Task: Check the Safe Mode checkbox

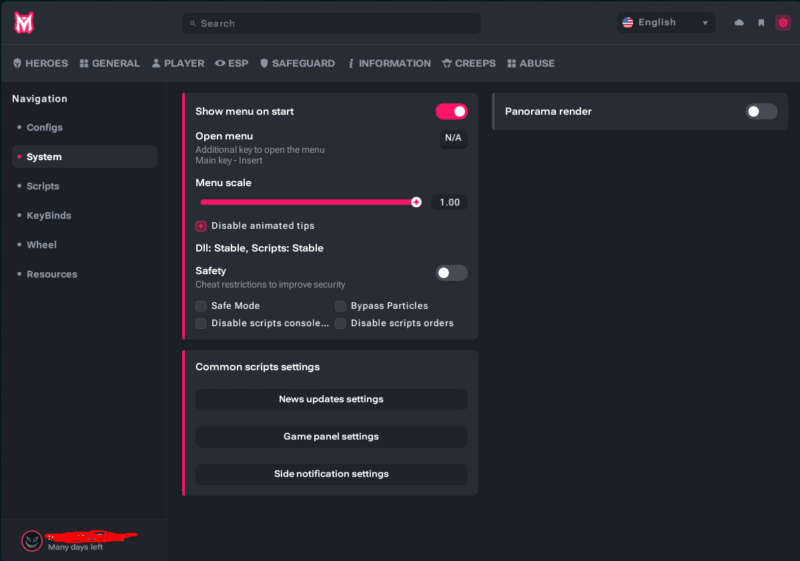Action: tap(201, 306)
